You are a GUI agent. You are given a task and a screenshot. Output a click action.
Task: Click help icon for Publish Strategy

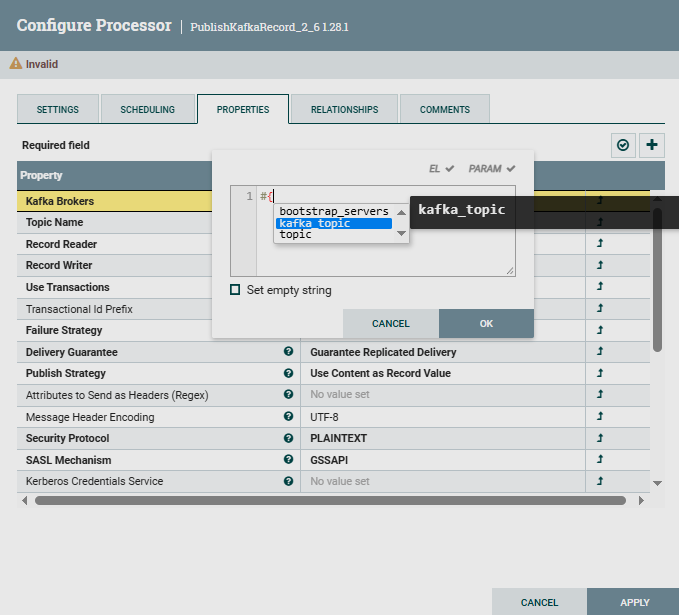click(x=288, y=373)
